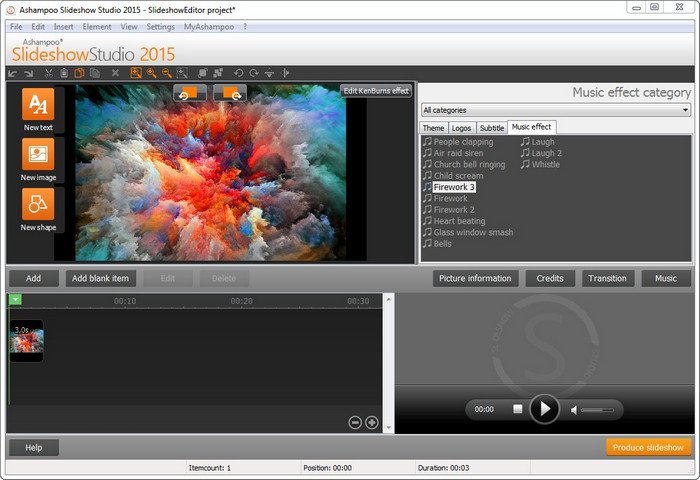Stop the slideshow preview playback
This screenshot has height=480, width=700.
(x=517, y=409)
